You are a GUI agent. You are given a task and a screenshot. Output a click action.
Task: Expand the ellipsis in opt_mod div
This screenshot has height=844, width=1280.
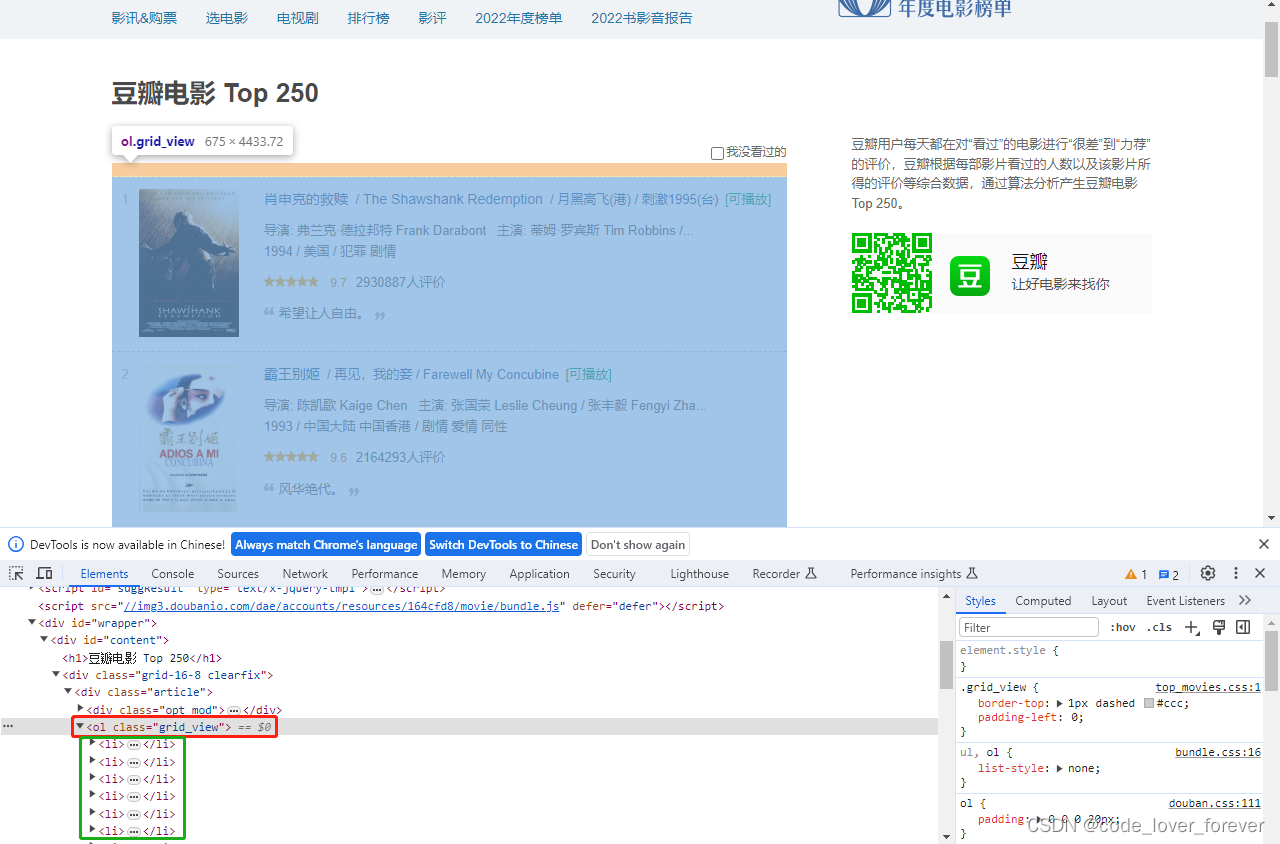click(233, 710)
